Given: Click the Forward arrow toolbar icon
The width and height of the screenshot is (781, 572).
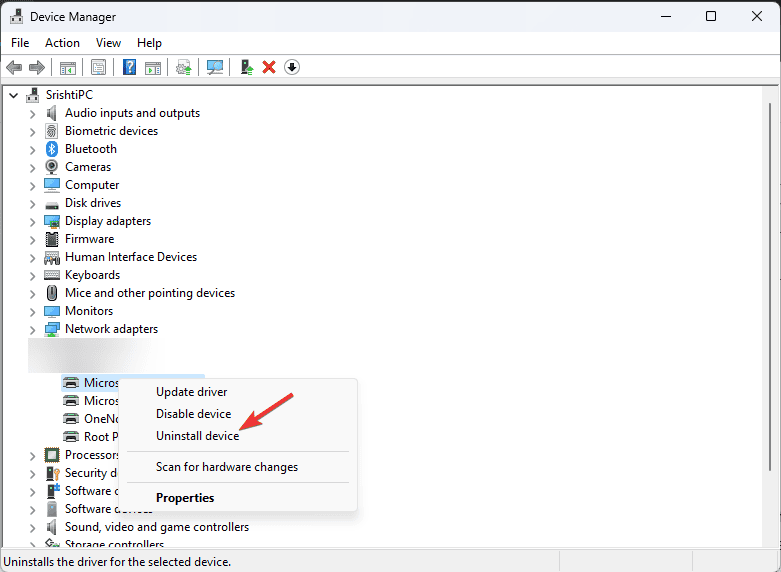Looking at the screenshot, I should 37,67.
